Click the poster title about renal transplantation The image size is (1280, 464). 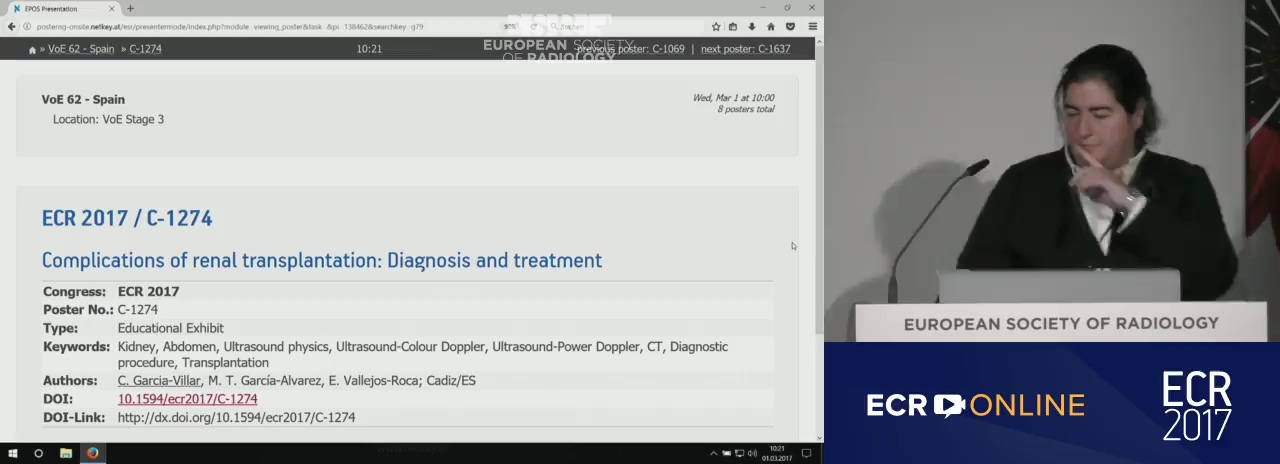coord(321,260)
